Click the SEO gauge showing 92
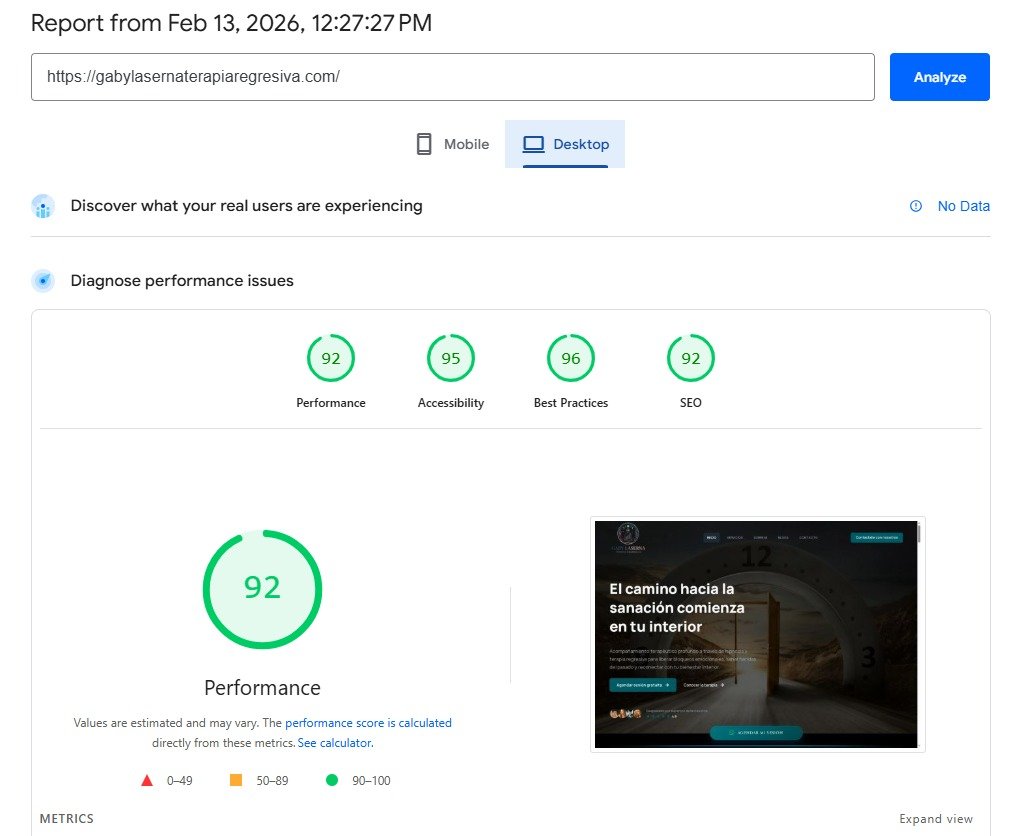The height and width of the screenshot is (836, 1009). (690, 357)
